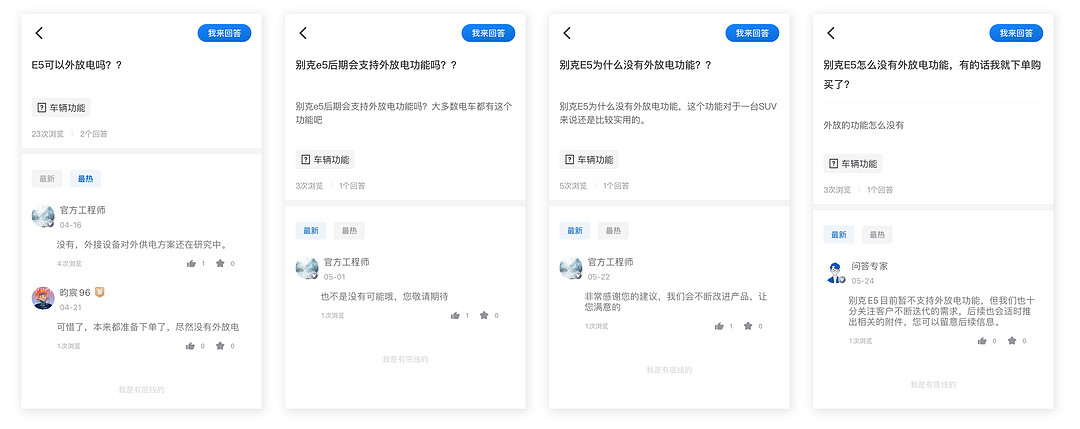Open 官方工程师 avatar dated 05-22
The height and width of the screenshot is (429, 1080).
point(571,269)
